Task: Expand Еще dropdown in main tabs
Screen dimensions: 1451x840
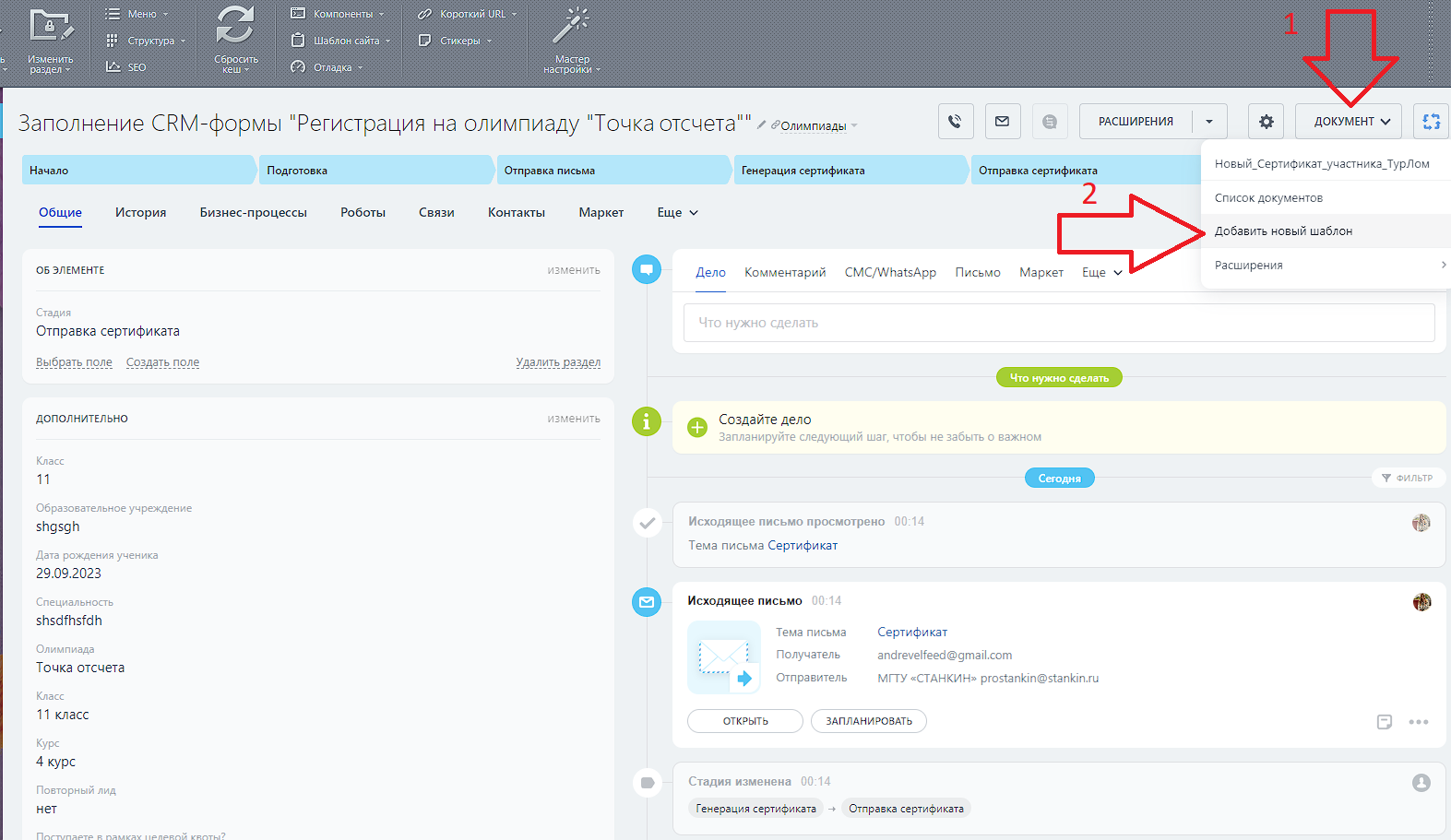Action: (x=678, y=212)
